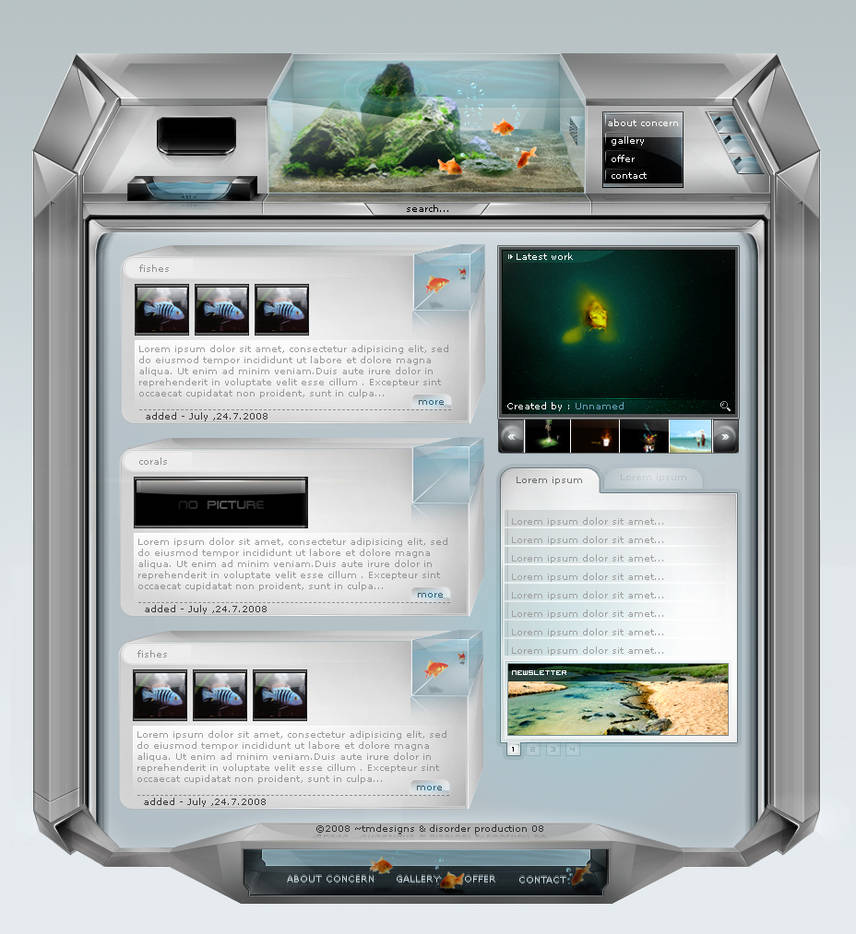
Task: Open 'about concern' in the top menu
Action: click(x=642, y=123)
